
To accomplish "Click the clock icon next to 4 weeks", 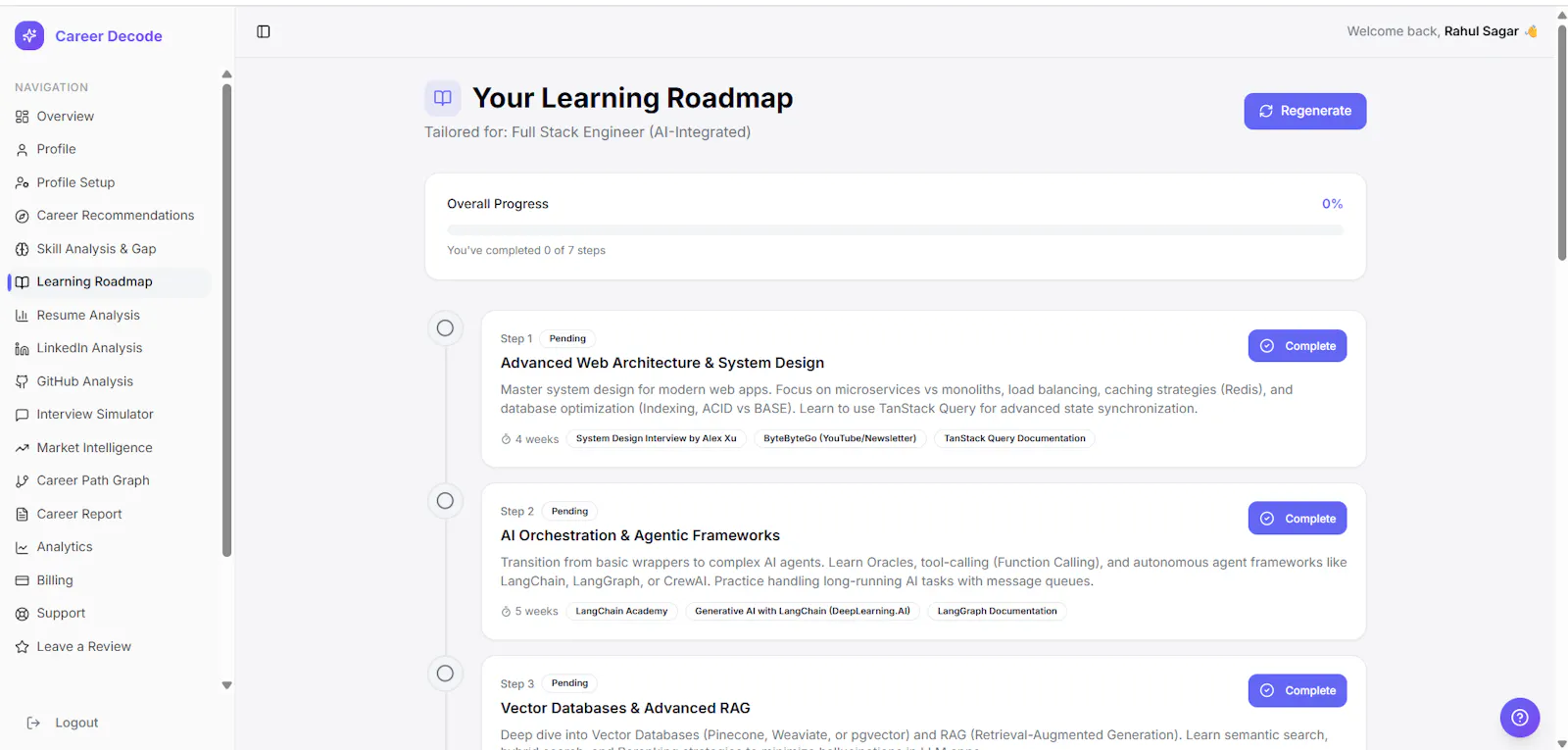I will click(x=506, y=439).
